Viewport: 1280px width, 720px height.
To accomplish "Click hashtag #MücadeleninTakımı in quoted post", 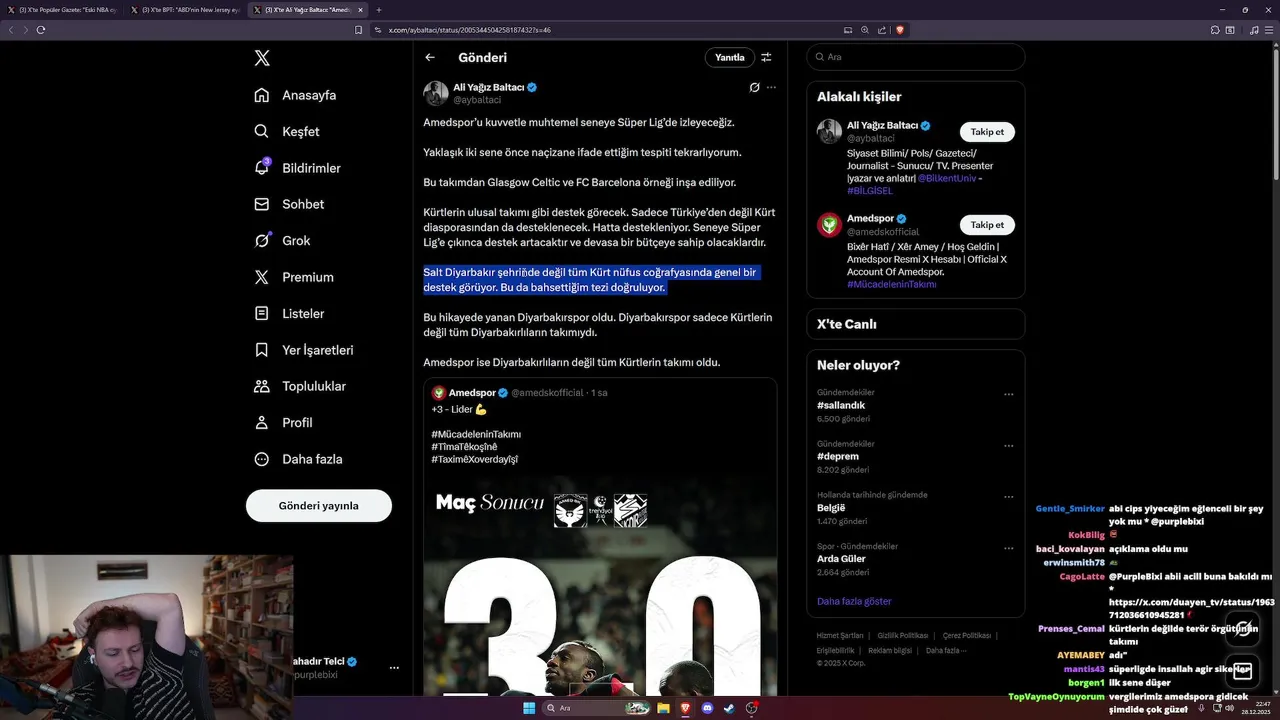I will pos(476,434).
